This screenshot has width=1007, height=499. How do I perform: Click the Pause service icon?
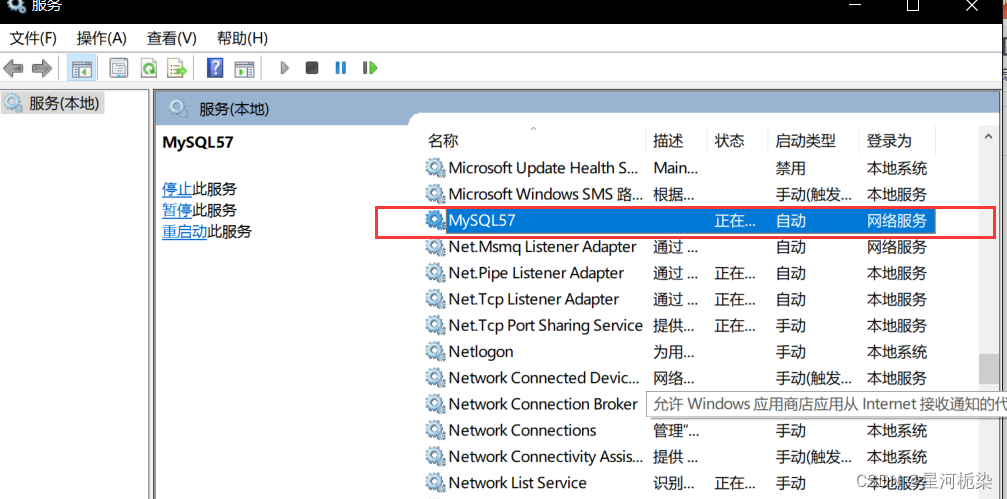tap(341, 67)
